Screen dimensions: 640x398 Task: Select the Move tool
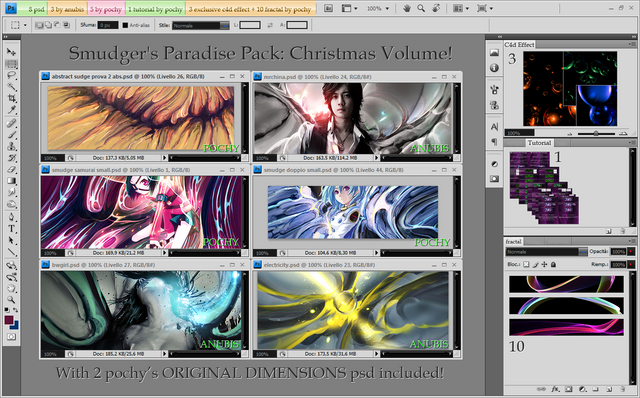pyautogui.click(x=11, y=52)
